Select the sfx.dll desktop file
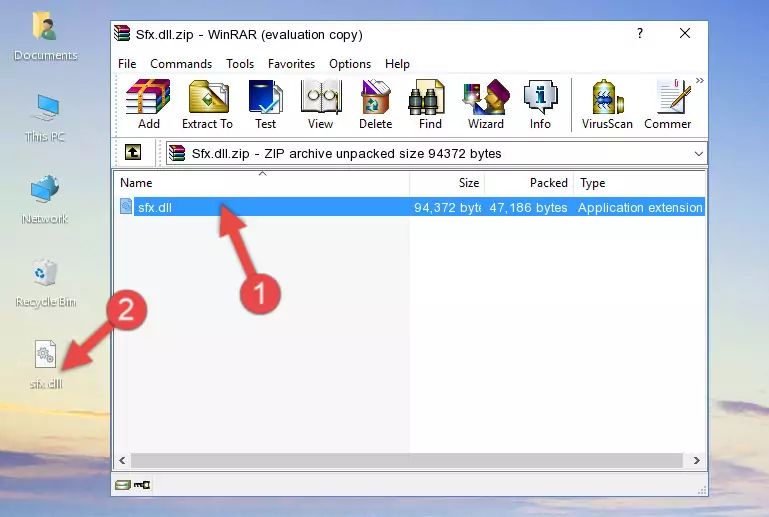769x517 pixels. pos(46,364)
